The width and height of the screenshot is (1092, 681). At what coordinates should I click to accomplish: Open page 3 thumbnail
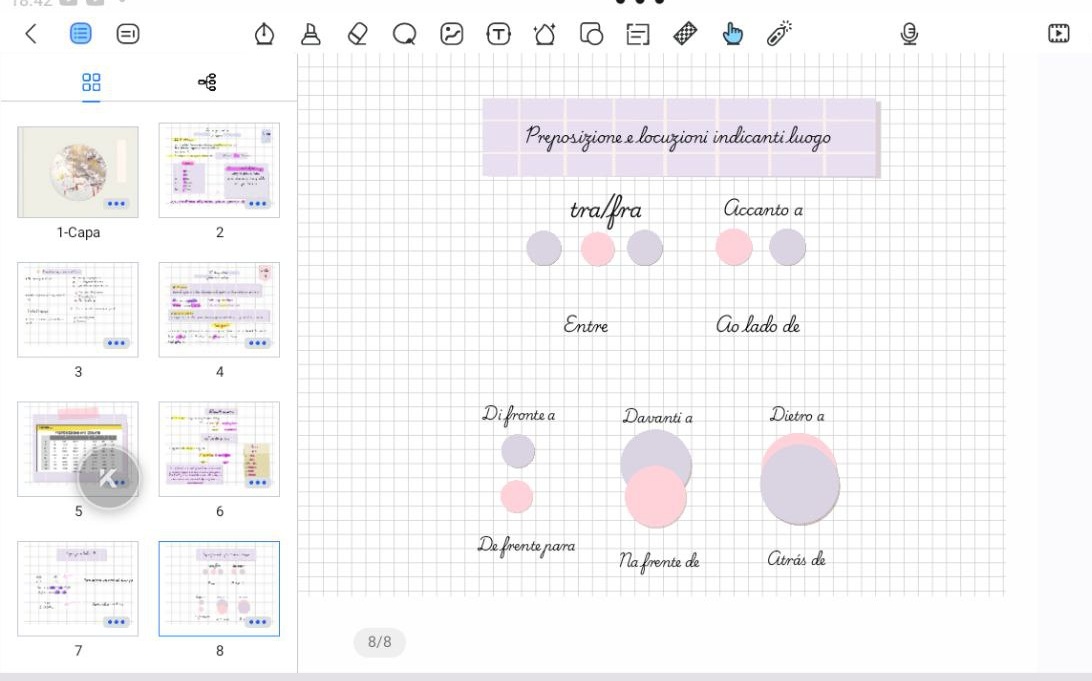78,310
